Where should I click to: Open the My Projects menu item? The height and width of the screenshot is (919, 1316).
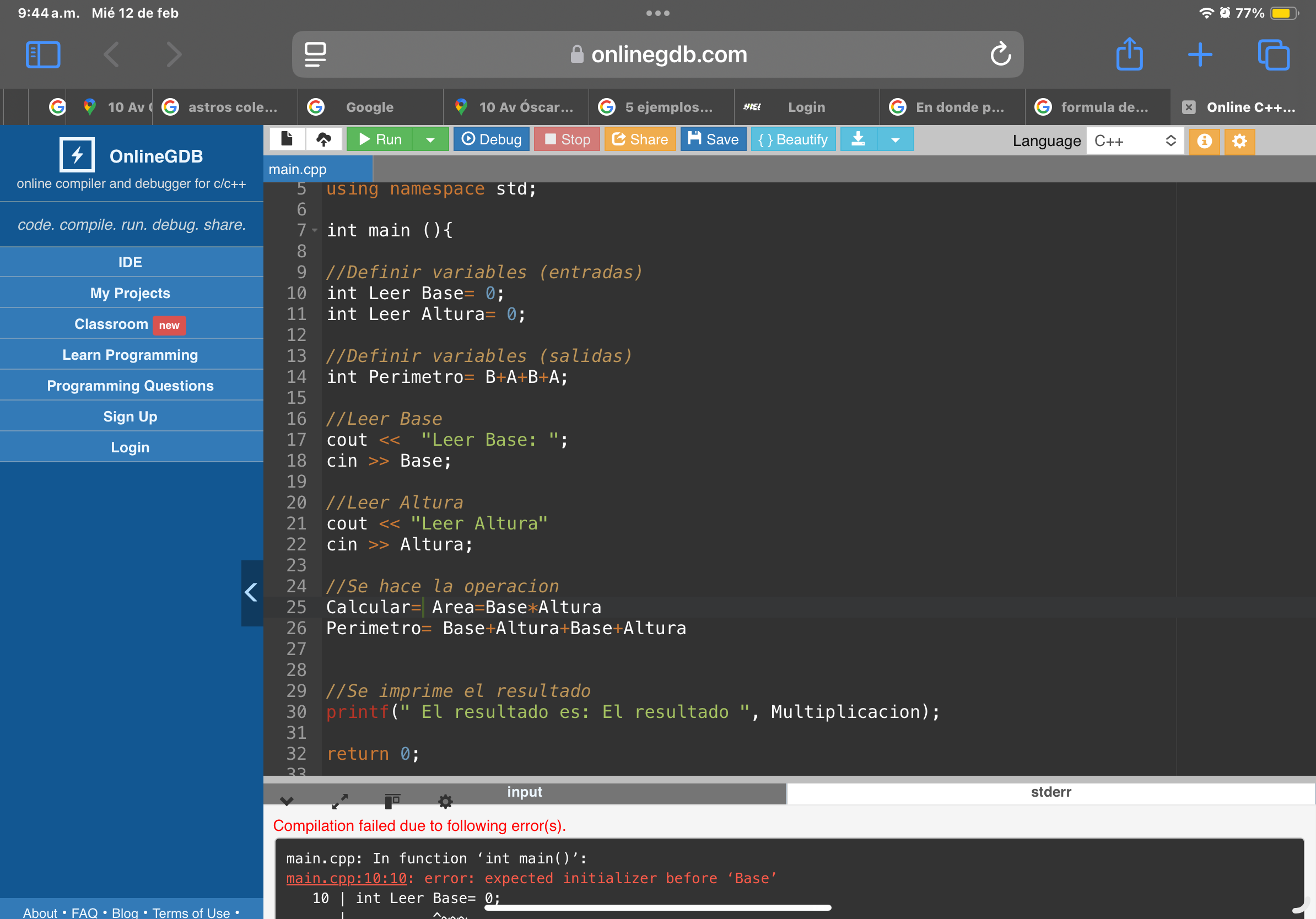130,293
